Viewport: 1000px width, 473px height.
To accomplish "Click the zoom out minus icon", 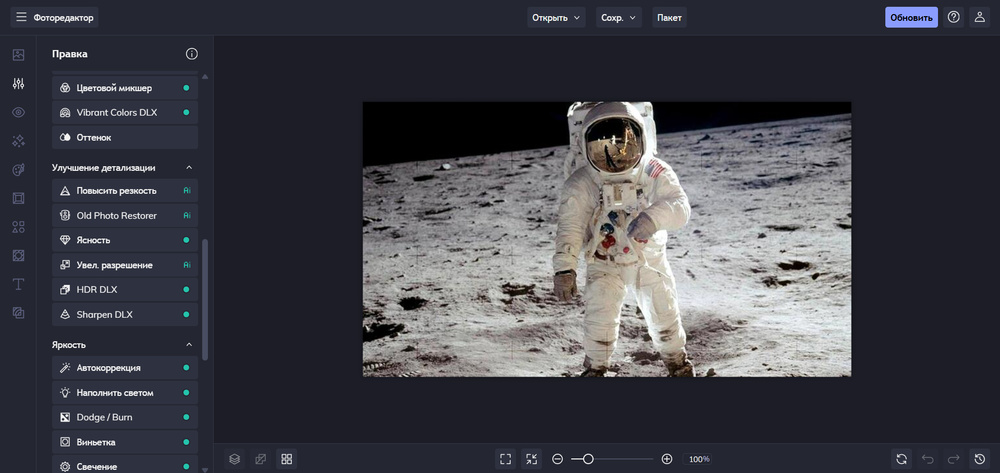I will point(557,459).
